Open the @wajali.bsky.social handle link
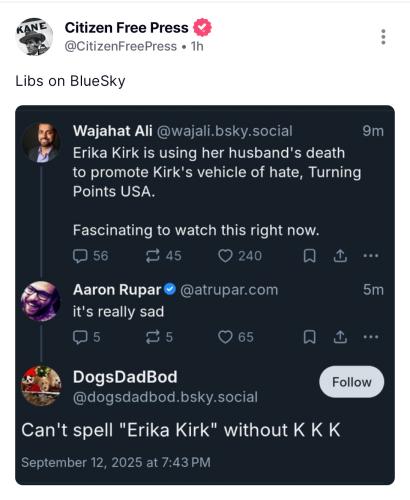The height and width of the screenshot is (500, 410). (x=224, y=131)
